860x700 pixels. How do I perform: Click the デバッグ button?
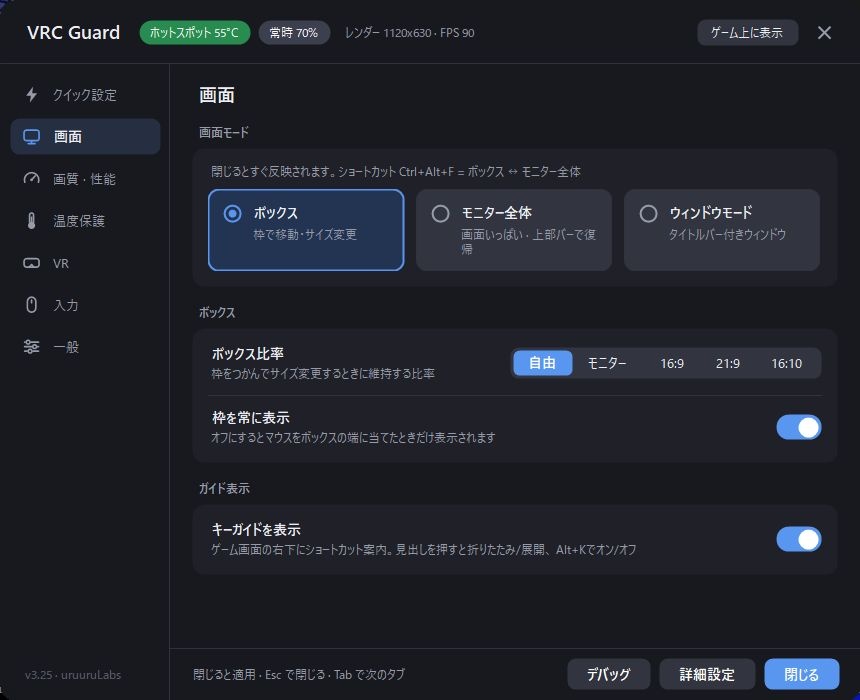click(x=609, y=674)
